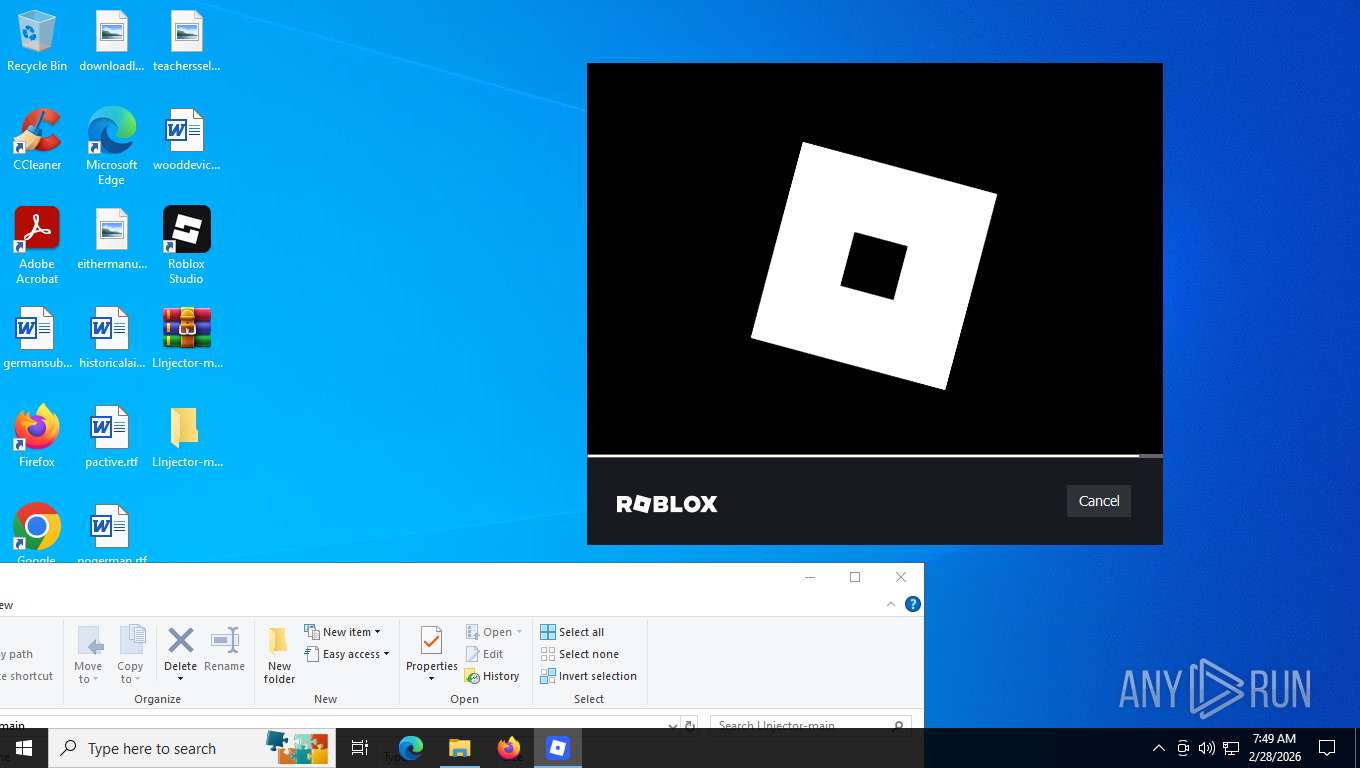
Task: Click the taskbar search box
Action: [x=192, y=748]
